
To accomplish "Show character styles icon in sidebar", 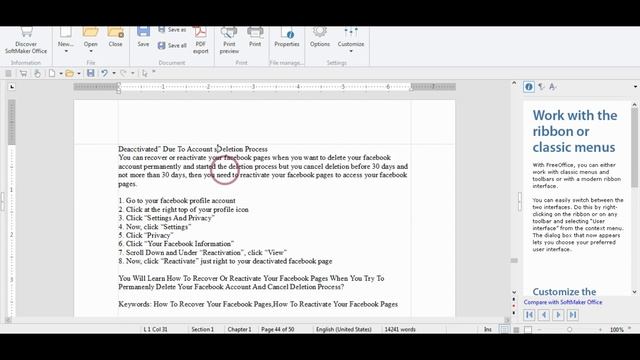I will [x=553, y=87].
